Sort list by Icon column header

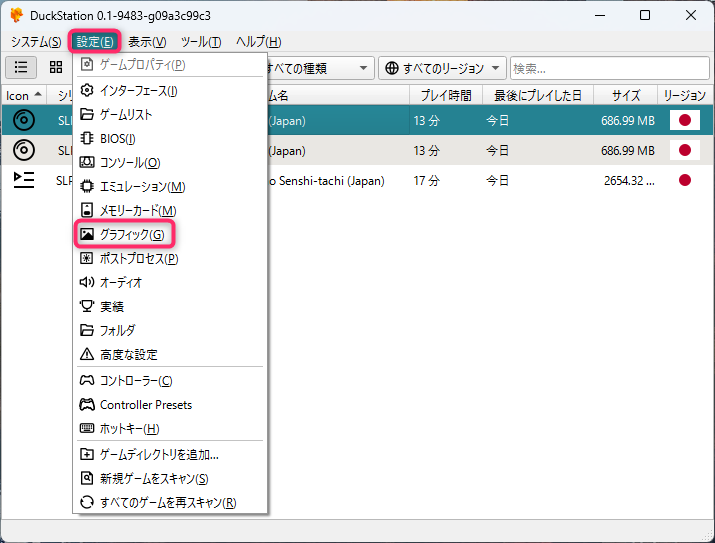tap(24, 95)
